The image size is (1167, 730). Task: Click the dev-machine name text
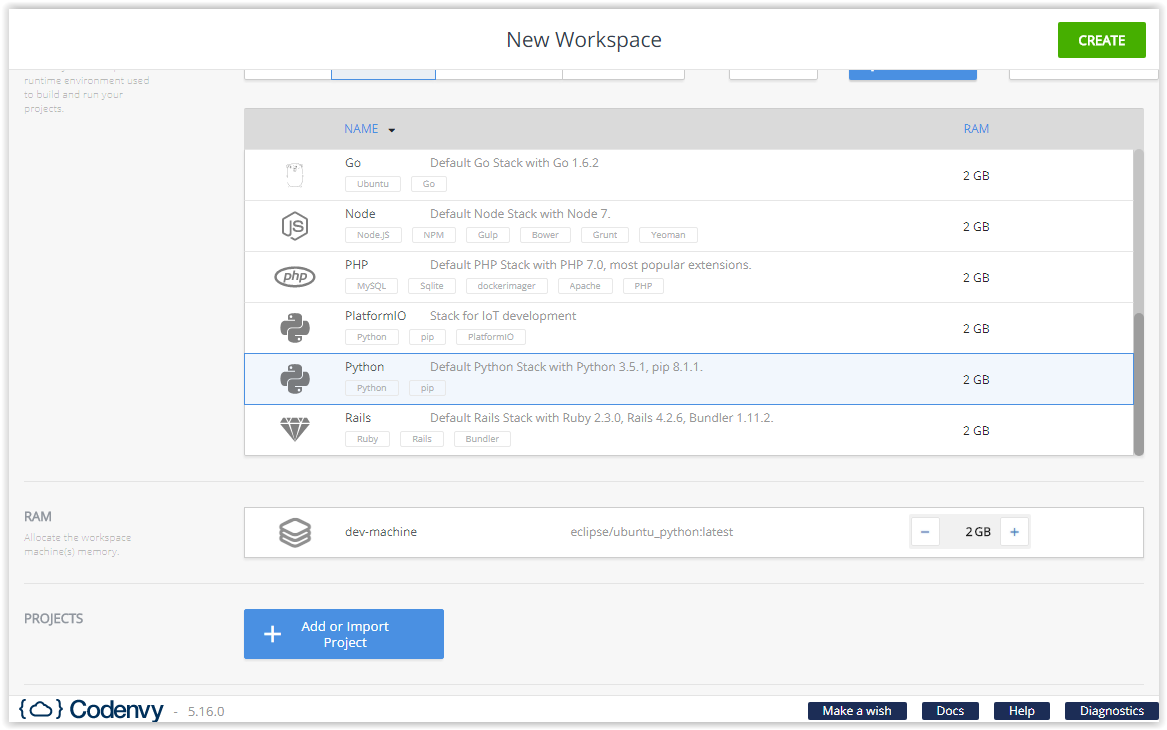381,532
